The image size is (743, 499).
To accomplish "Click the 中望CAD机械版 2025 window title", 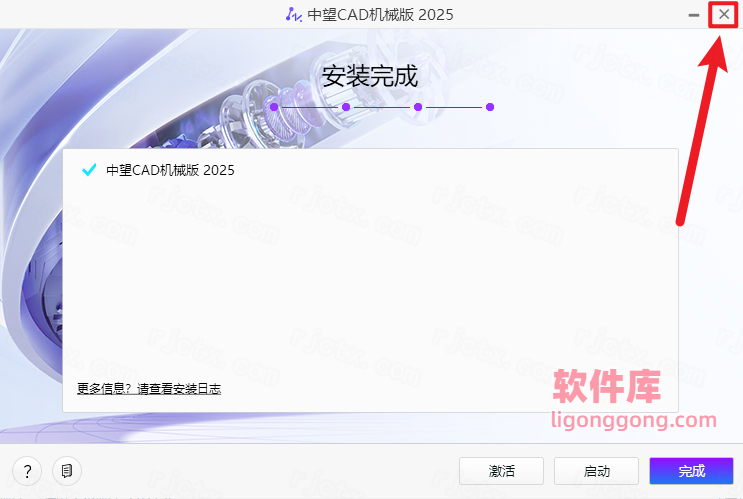I will point(381,15).
